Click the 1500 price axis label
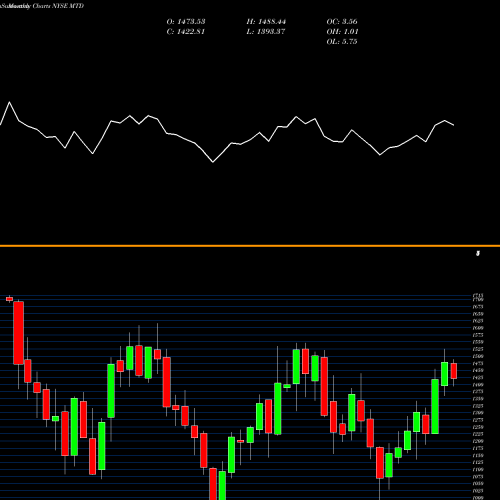The height and width of the screenshot is (500, 500). click(478, 356)
